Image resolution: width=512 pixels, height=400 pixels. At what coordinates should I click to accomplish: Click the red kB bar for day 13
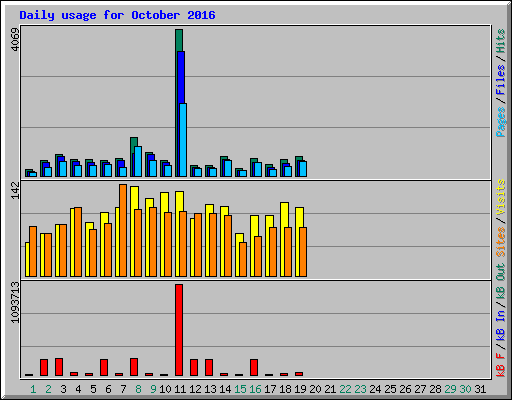click(209, 368)
